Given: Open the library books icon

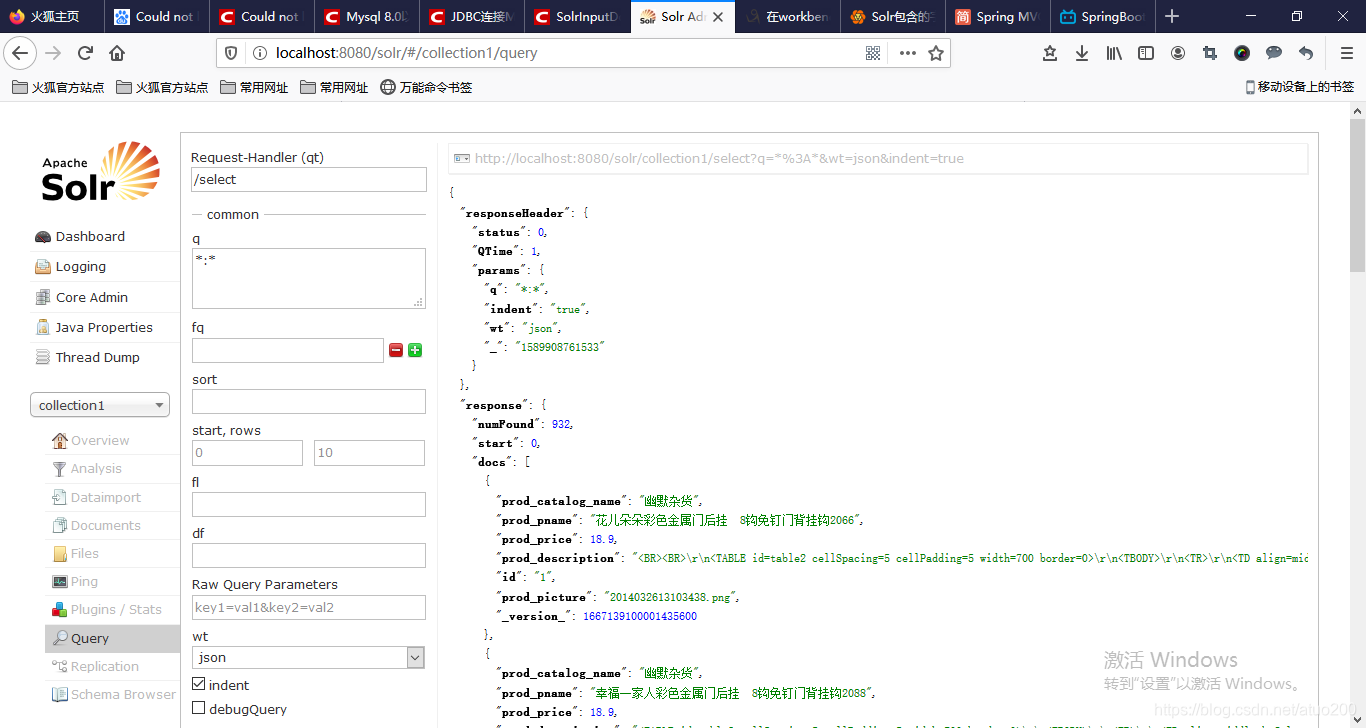Looking at the screenshot, I should (1114, 53).
